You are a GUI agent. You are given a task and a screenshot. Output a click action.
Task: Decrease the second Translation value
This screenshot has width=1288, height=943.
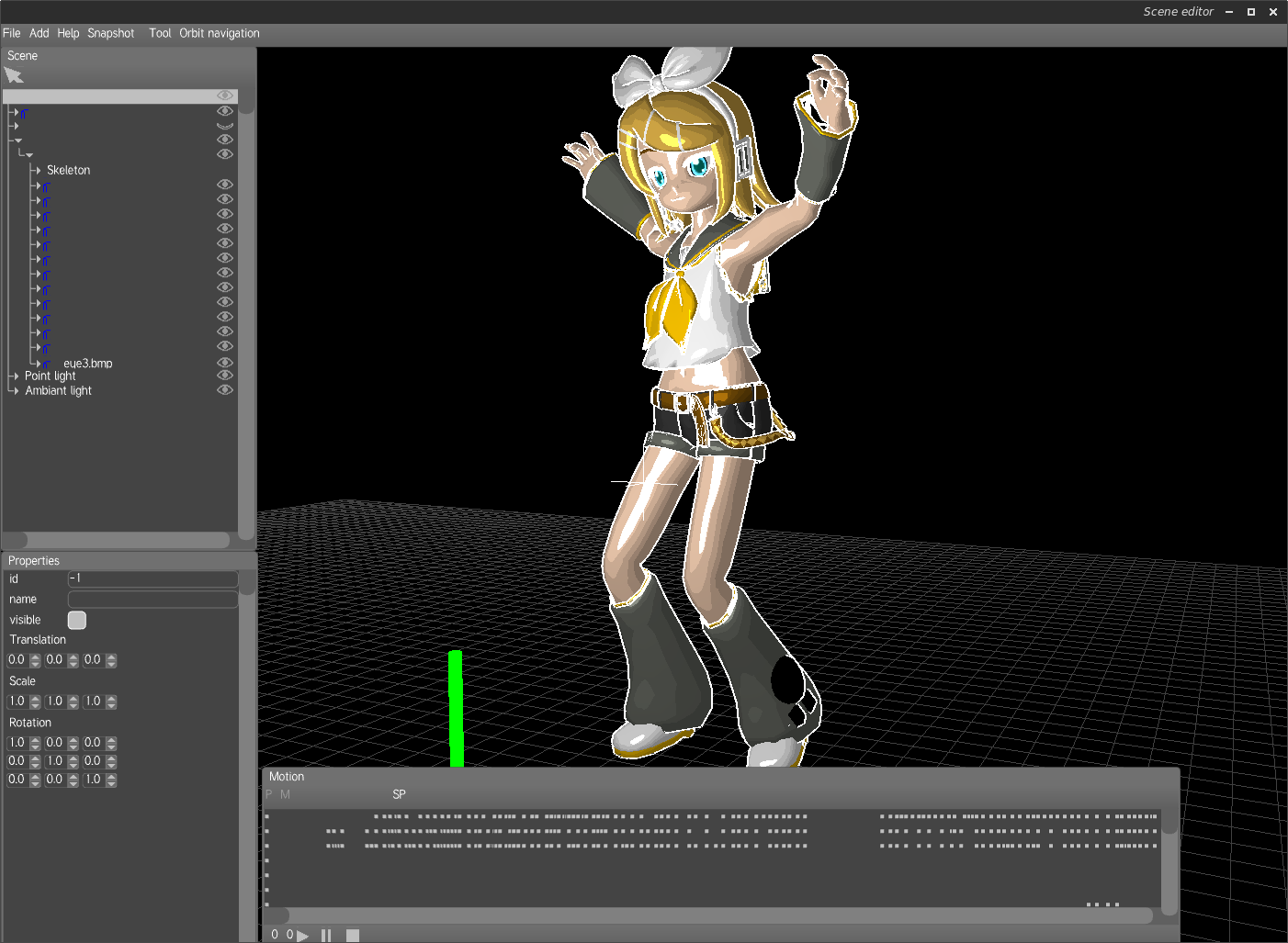(x=73, y=664)
